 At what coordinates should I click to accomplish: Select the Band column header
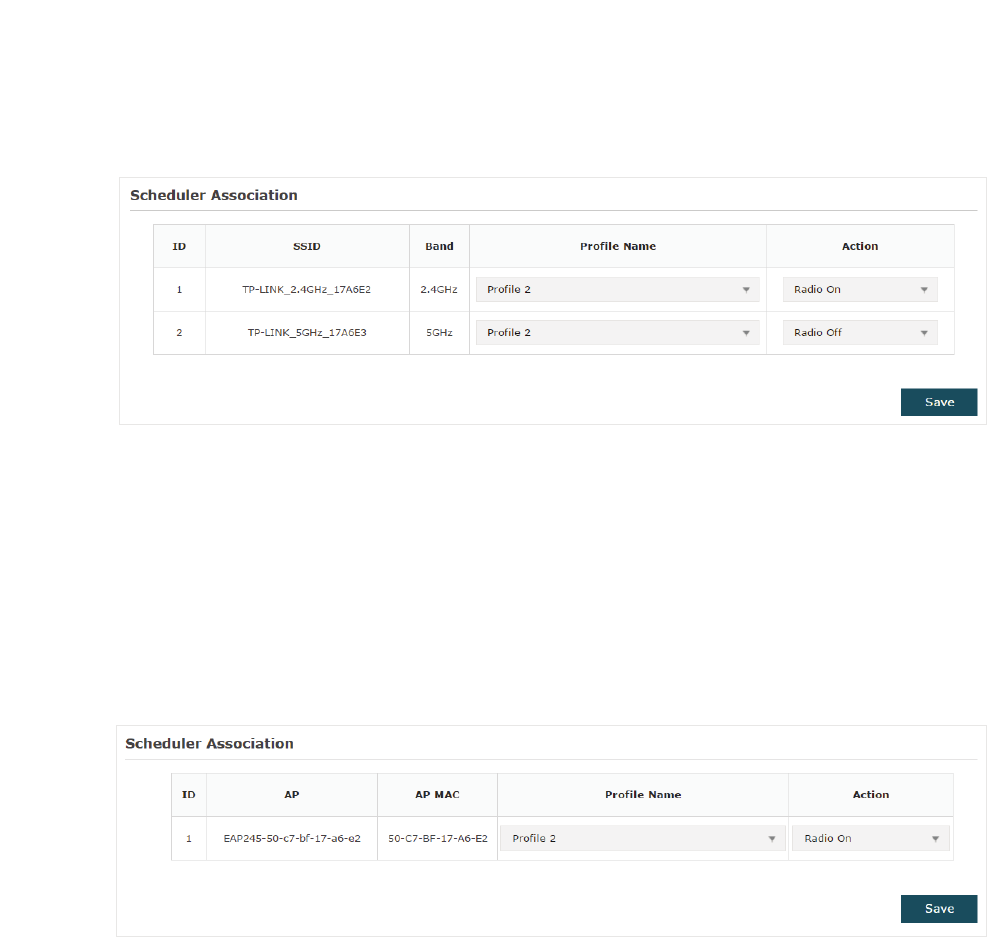click(x=439, y=246)
